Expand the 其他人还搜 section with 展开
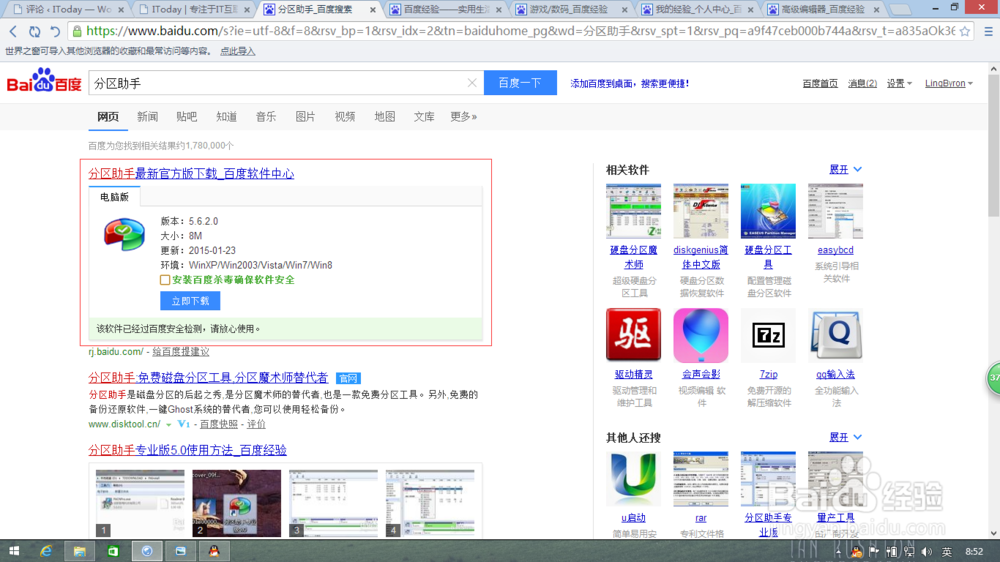Screen dimensions: 1000x562 coord(845,437)
